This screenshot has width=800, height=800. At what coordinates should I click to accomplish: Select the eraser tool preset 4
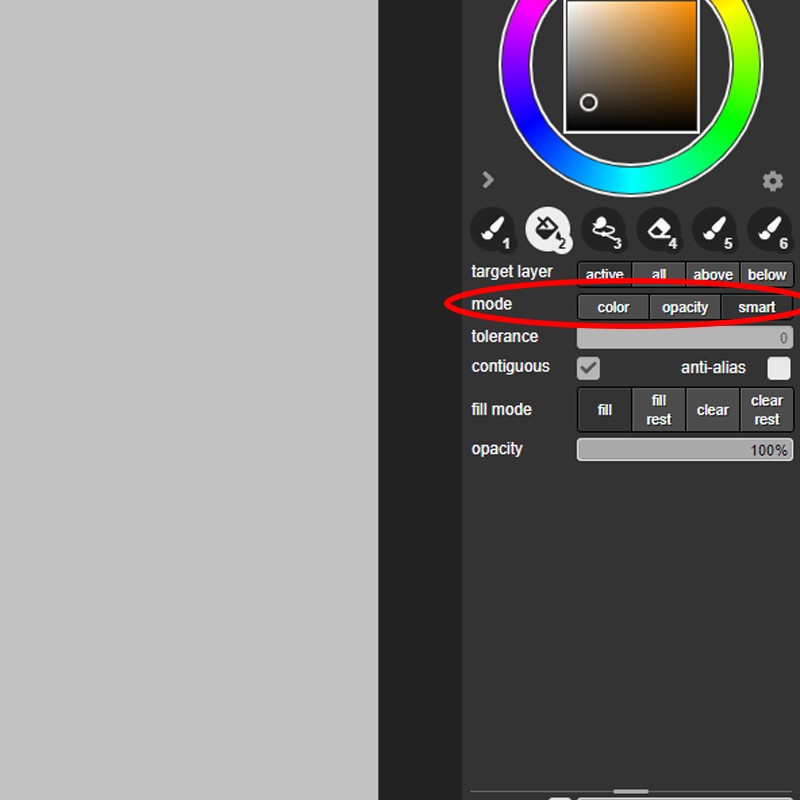point(658,230)
